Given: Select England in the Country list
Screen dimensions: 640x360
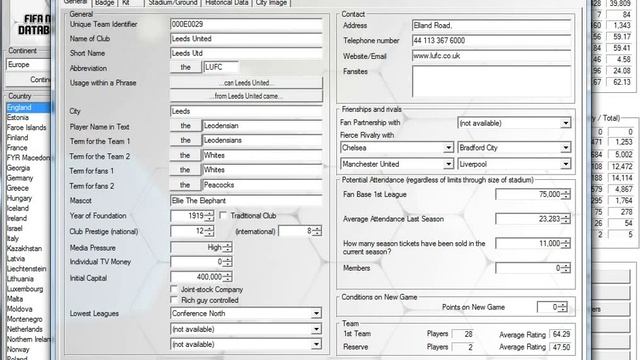Looking at the screenshot, I should pos(29,107).
